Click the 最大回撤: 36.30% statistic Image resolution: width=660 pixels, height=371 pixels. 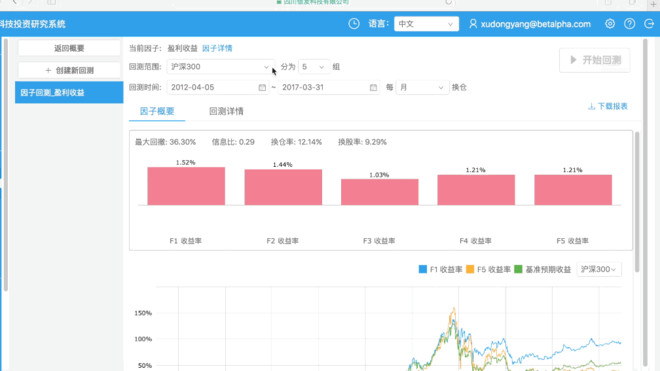point(165,142)
